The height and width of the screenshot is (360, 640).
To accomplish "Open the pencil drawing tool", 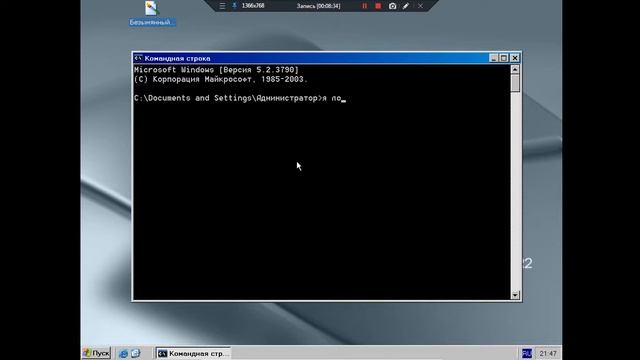I will 406,6.
